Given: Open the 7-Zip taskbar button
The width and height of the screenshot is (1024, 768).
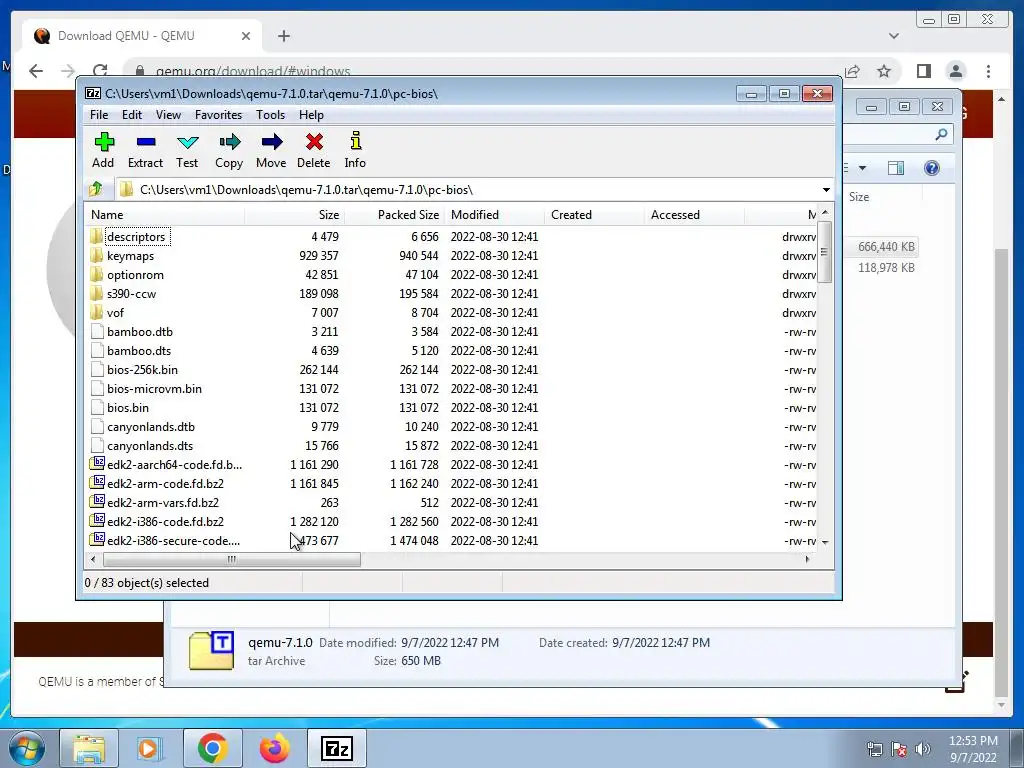Looking at the screenshot, I should 337,748.
